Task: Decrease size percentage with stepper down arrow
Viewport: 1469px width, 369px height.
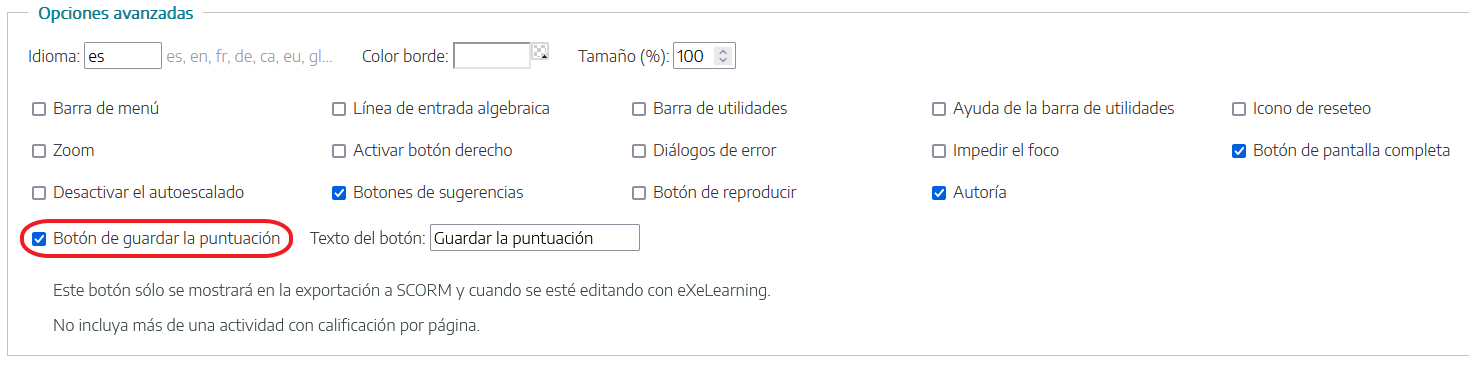Action: [724, 62]
